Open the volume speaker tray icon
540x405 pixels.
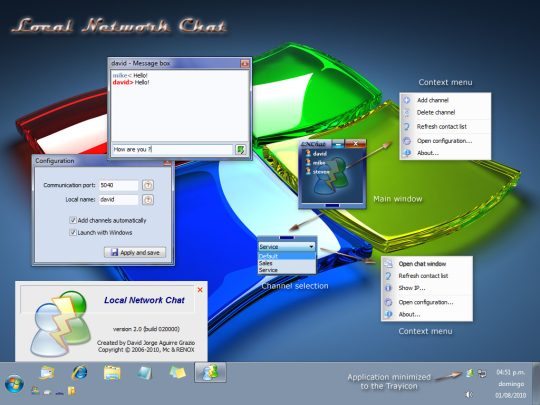469,394
